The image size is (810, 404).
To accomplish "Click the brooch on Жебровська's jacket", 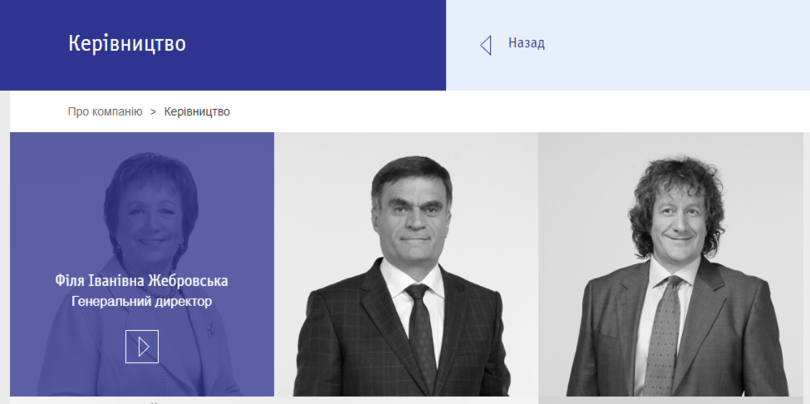I will [x=210, y=331].
